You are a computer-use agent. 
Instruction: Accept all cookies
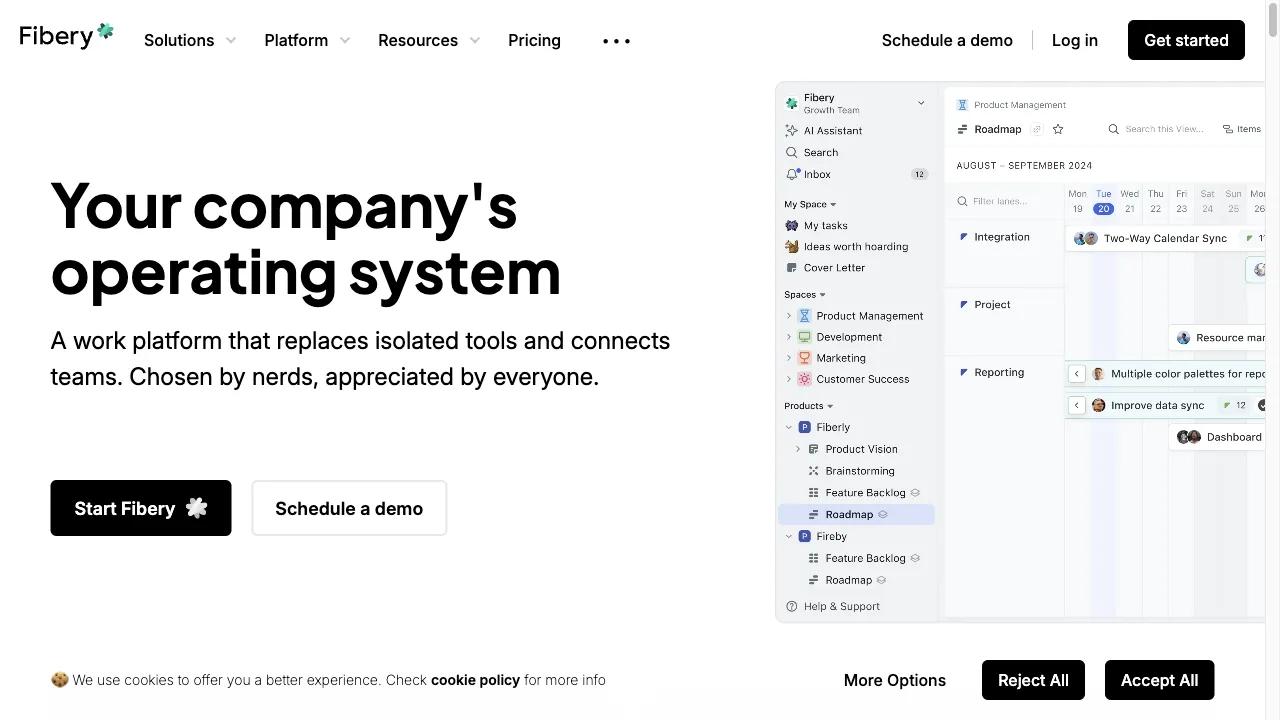pyautogui.click(x=1159, y=680)
